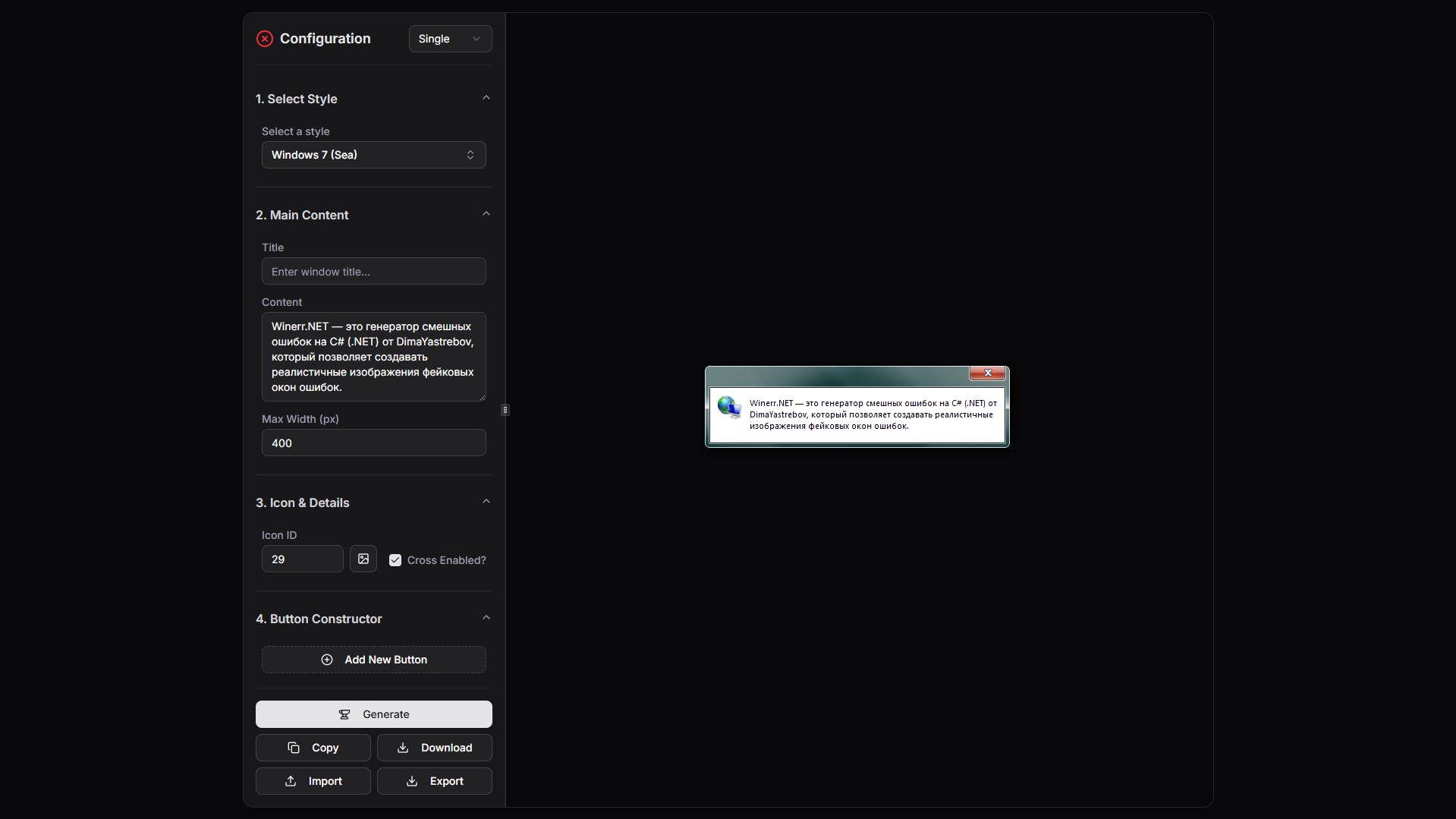Collapse the Icon & Details section
This screenshot has width=1456, height=819.
click(486, 502)
